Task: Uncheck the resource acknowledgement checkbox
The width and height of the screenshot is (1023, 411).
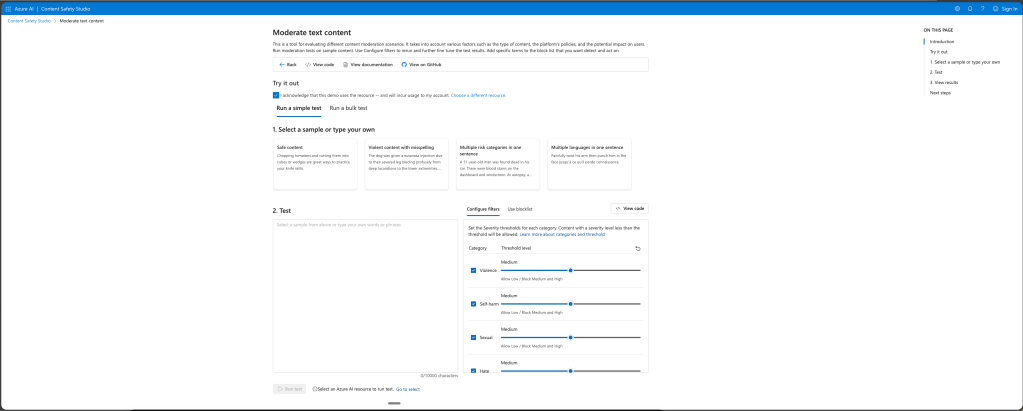Action: tap(276, 95)
